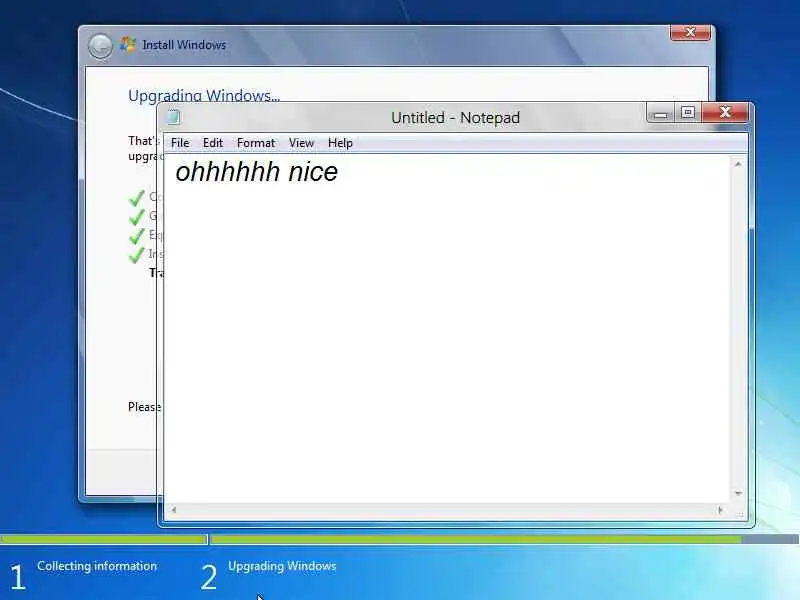800x600 pixels.
Task: Click the 'Untitled - Notepad' title text
Action: click(455, 118)
